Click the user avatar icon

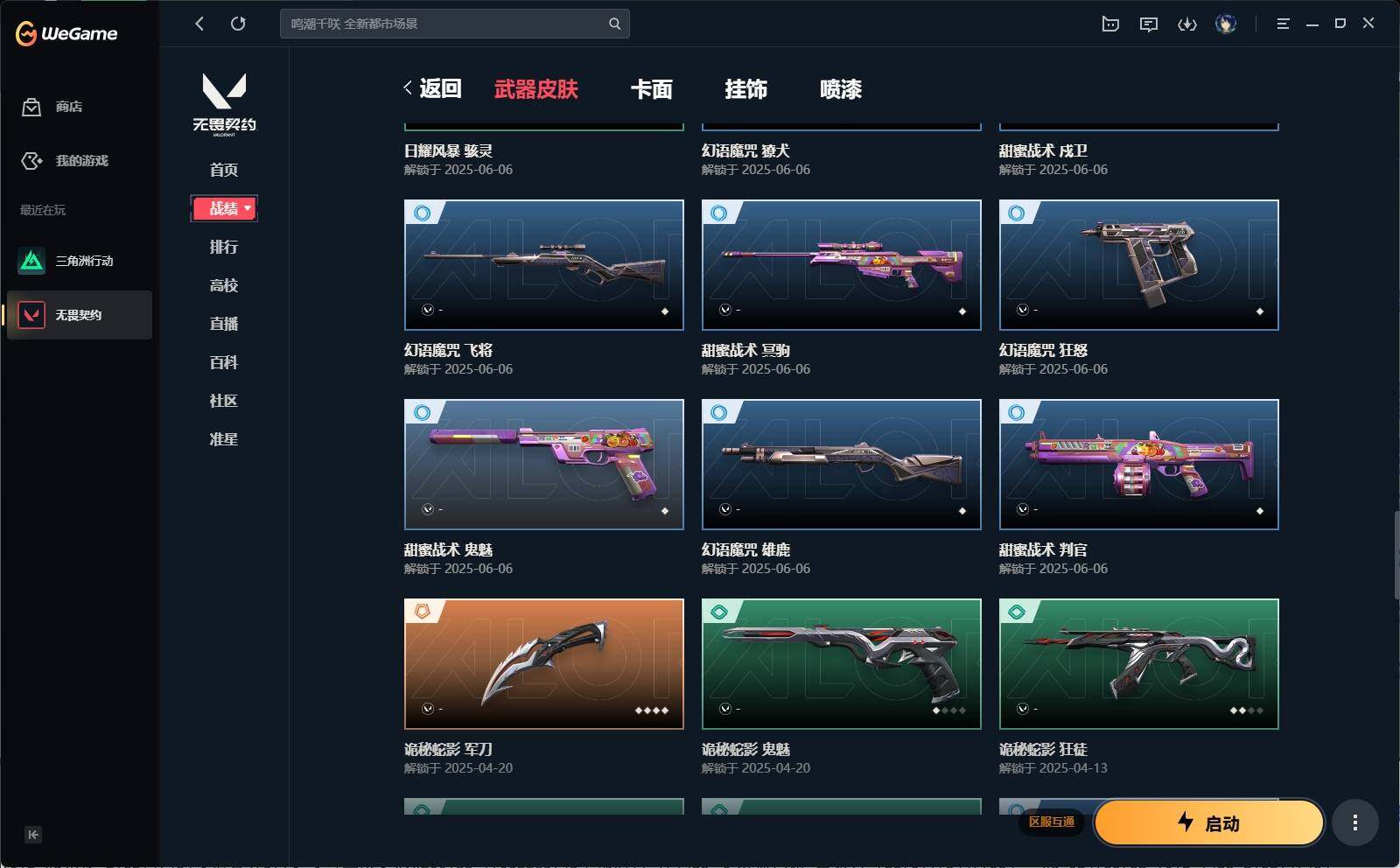(x=1226, y=24)
